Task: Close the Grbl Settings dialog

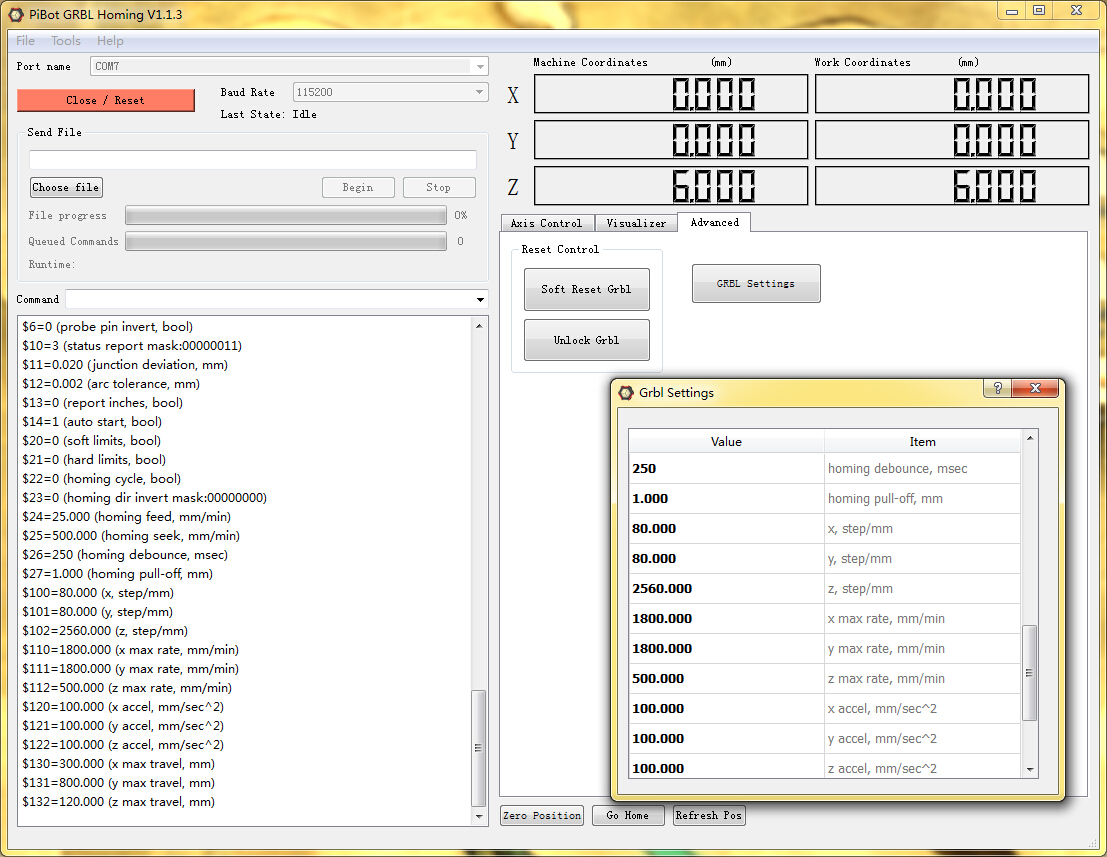Action: 1035,388
